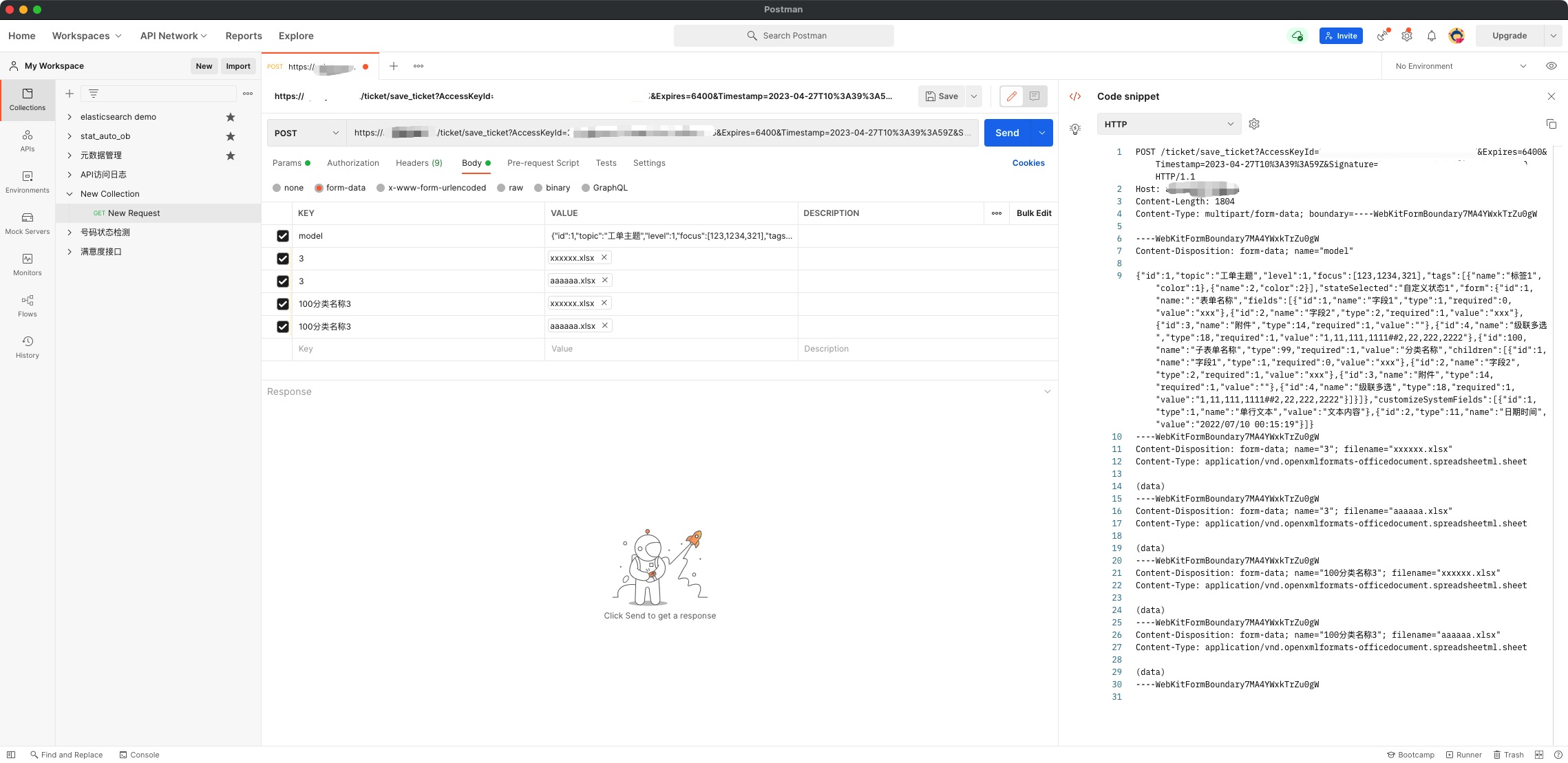
Task: Copy the code snippet to clipboard
Action: coord(1551,124)
